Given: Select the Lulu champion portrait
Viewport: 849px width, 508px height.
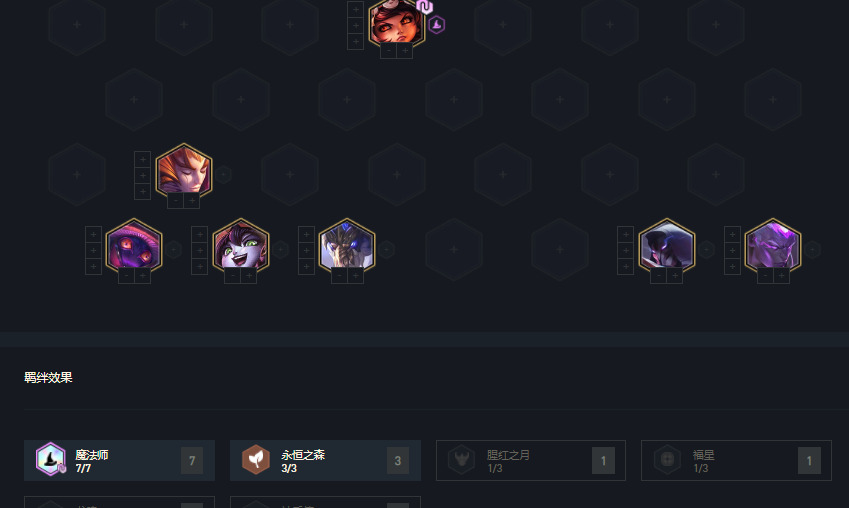Looking at the screenshot, I should click(241, 248).
